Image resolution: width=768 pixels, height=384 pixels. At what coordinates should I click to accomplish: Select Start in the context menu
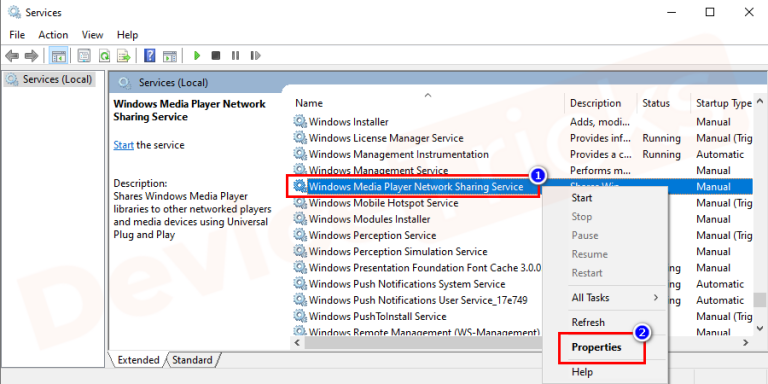click(x=582, y=198)
